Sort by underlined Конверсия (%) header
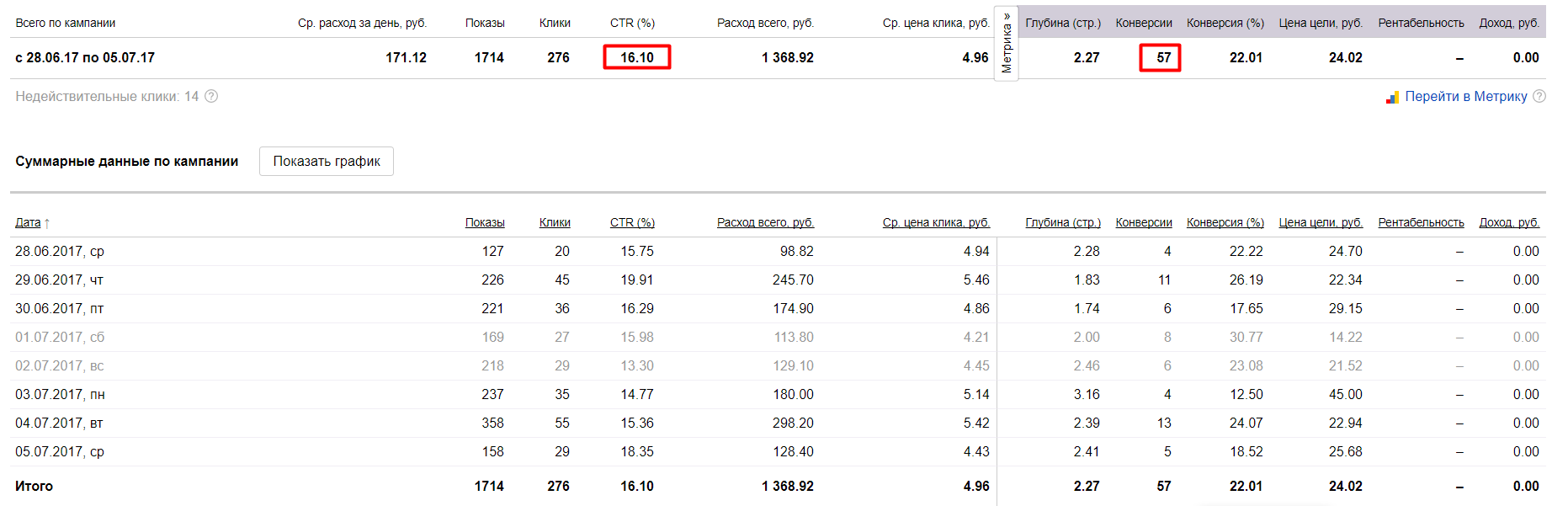 pyautogui.click(x=1225, y=222)
